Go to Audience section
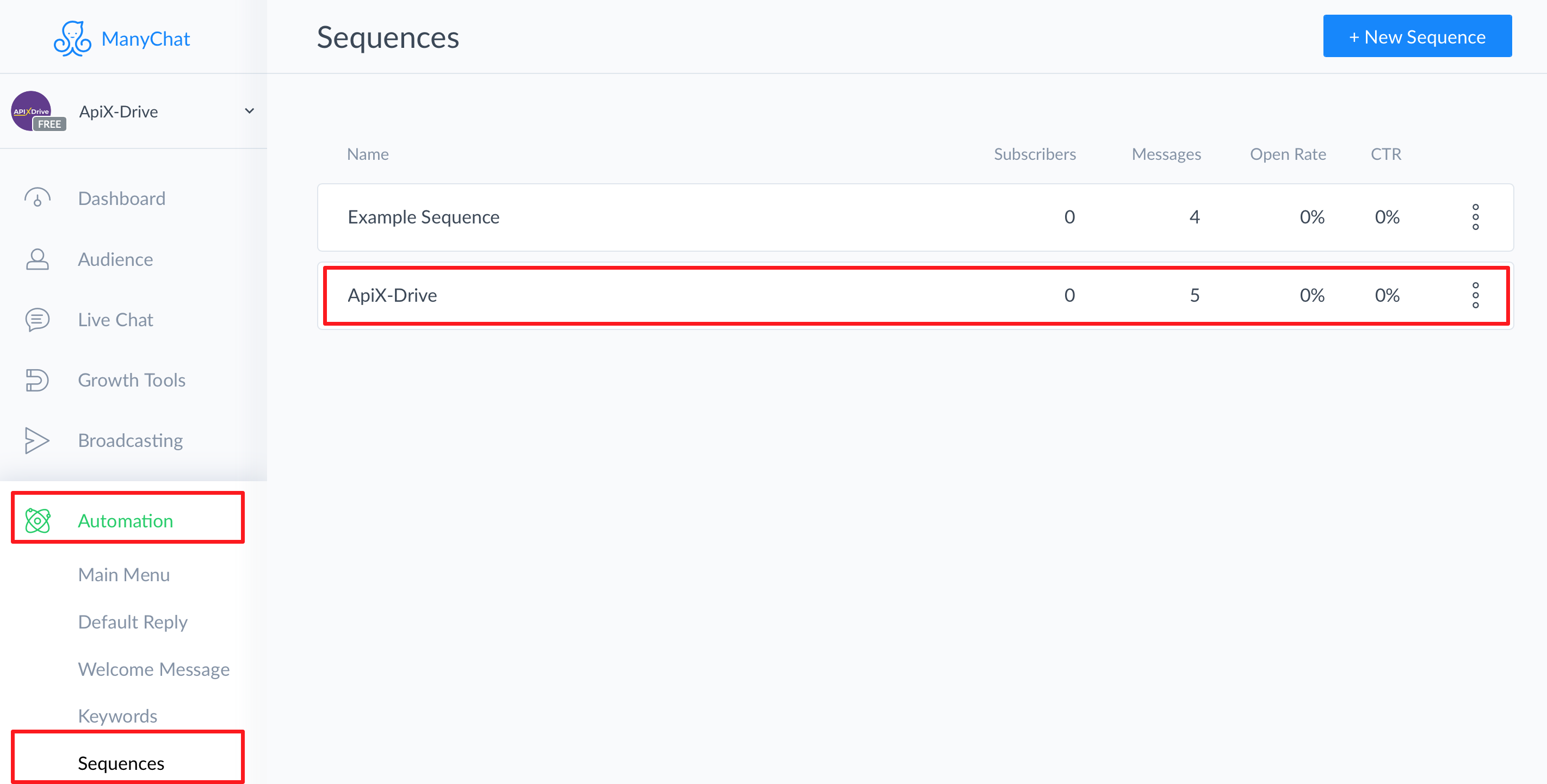 pyautogui.click(x=115, y=259)
